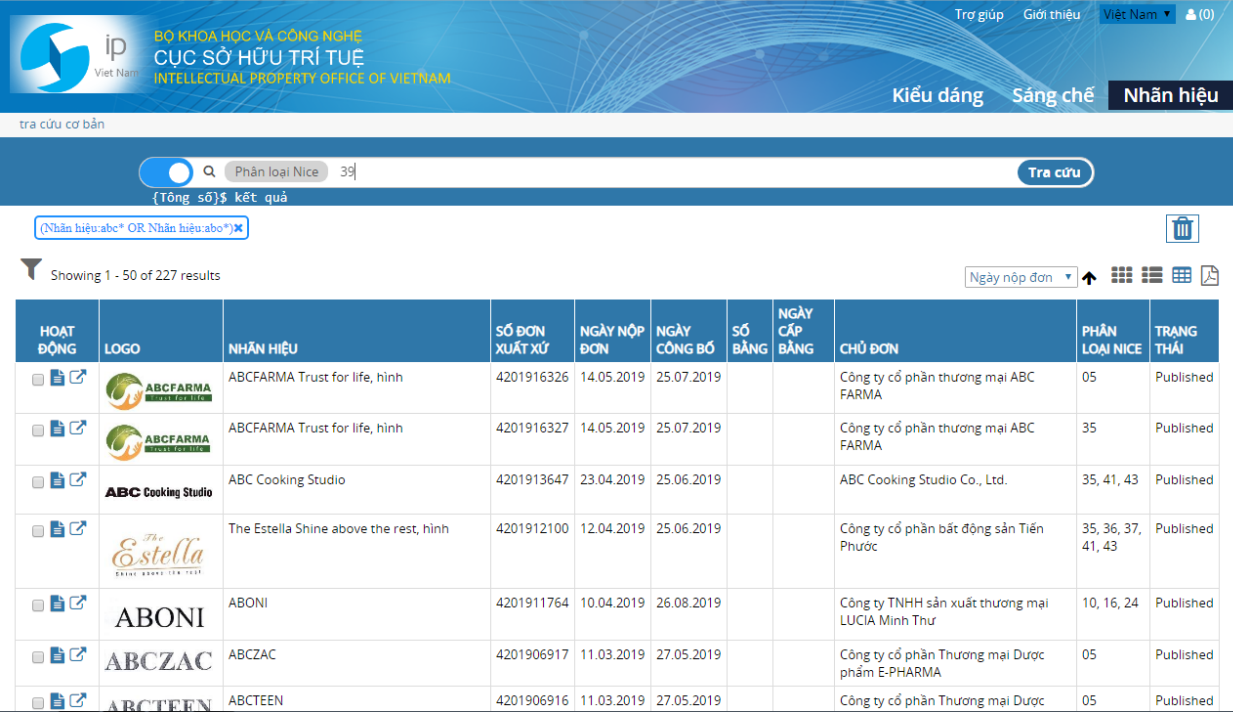Switch to the Nhãn hiệu tab
Screen dimensions: 1233x712
(x=1171, y=95)
